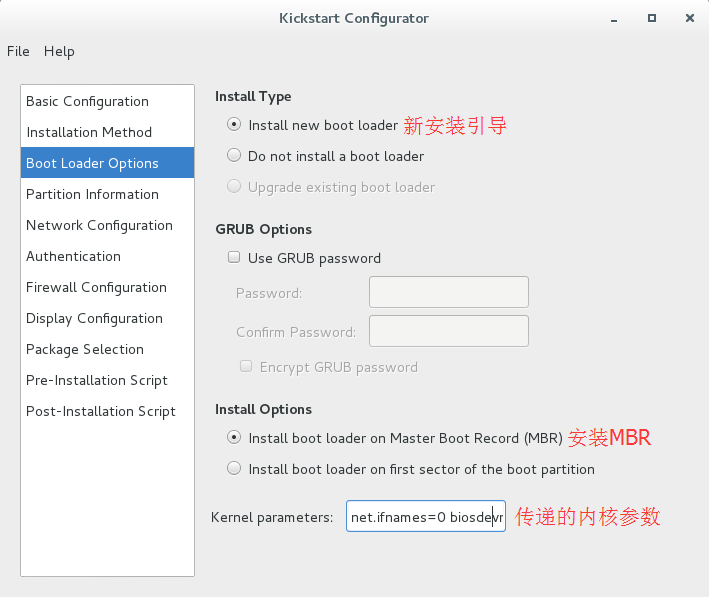Go to Installation Method section
This screenshot has height=597, width=709.
108,132
